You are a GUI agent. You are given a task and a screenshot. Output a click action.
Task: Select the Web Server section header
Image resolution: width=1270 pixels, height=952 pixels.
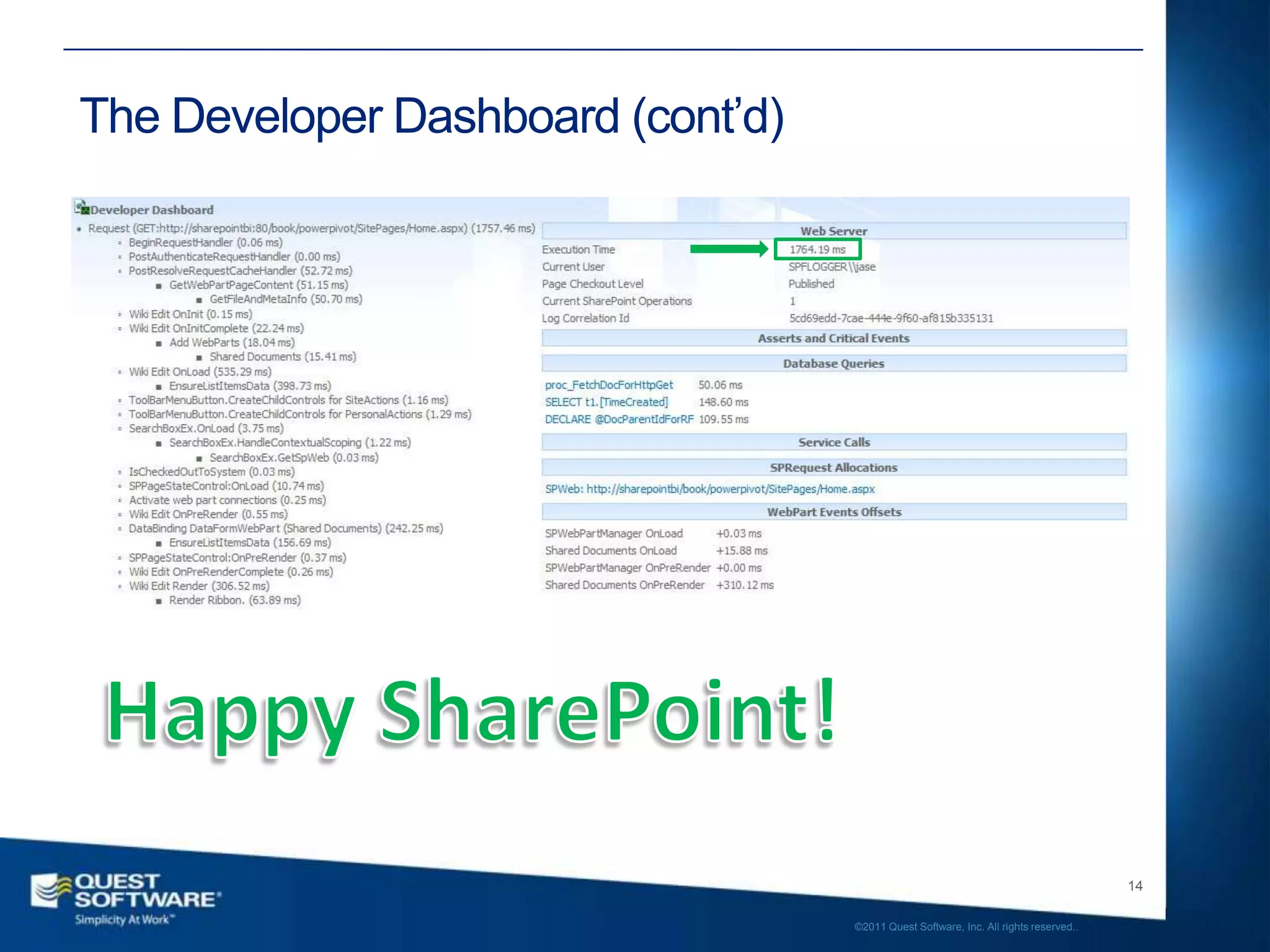834,231
